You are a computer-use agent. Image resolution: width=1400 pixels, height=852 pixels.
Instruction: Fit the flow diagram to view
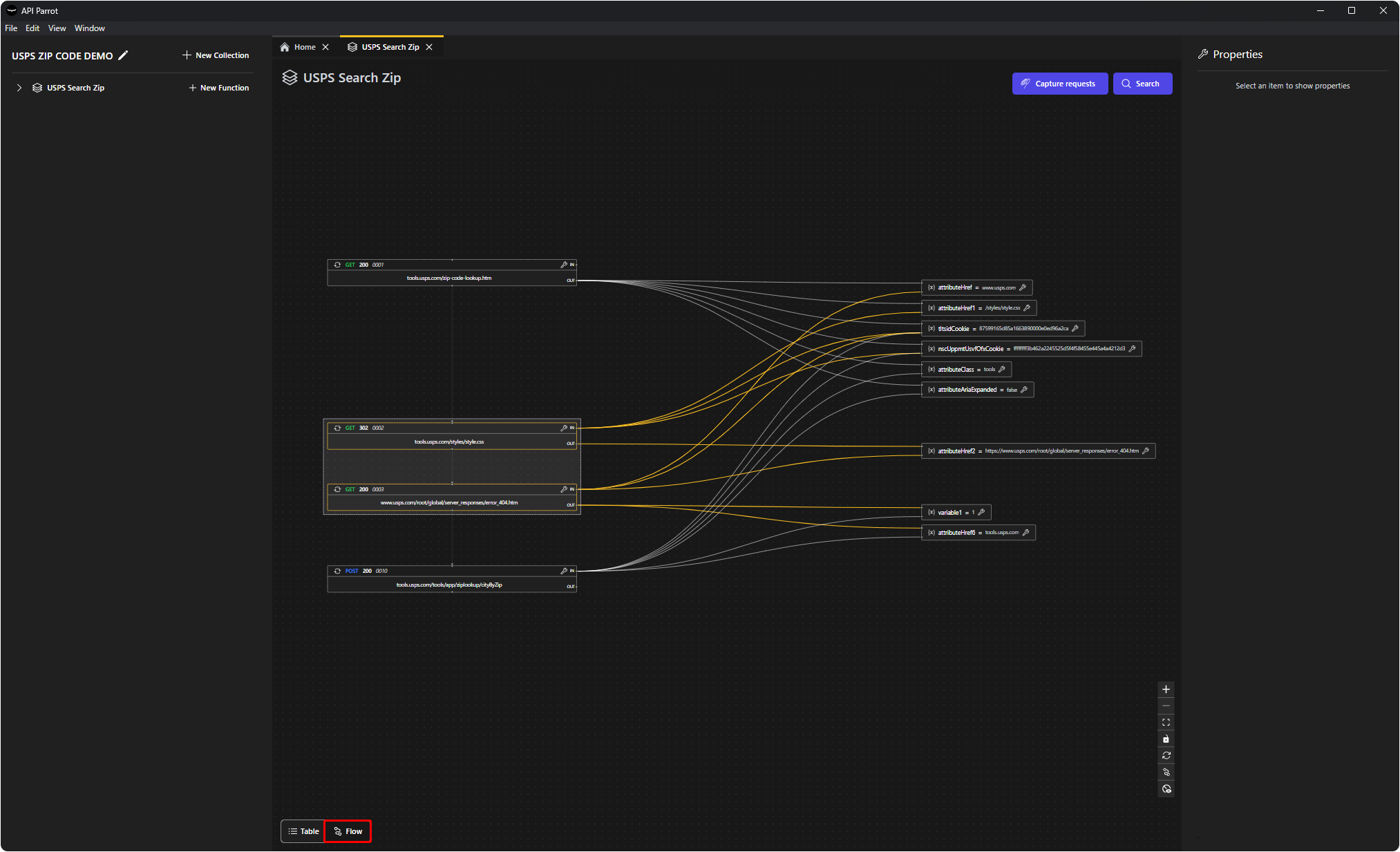[1166, 723]
